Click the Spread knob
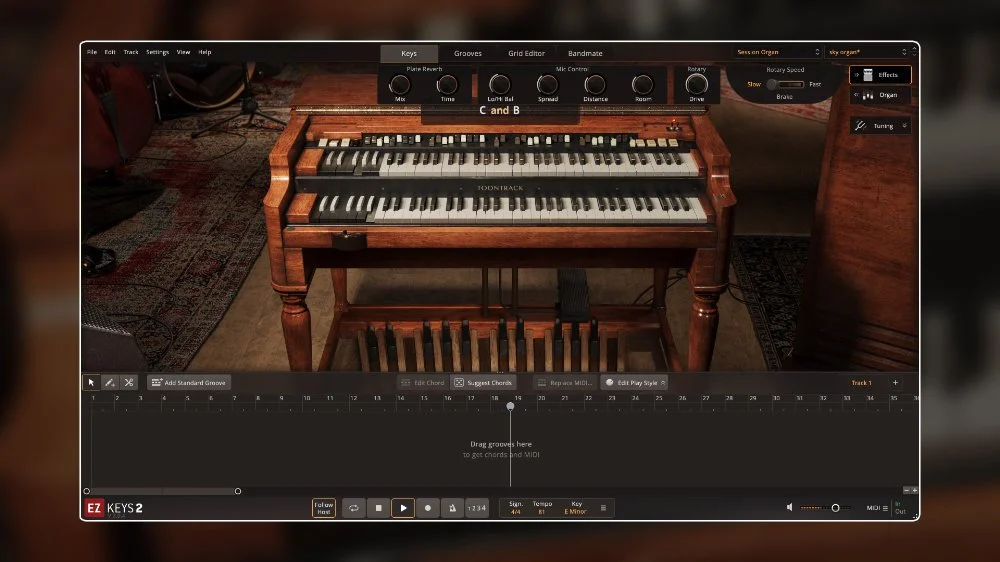This screenshot has width=1000, height=562. click(x=547, y=84)
